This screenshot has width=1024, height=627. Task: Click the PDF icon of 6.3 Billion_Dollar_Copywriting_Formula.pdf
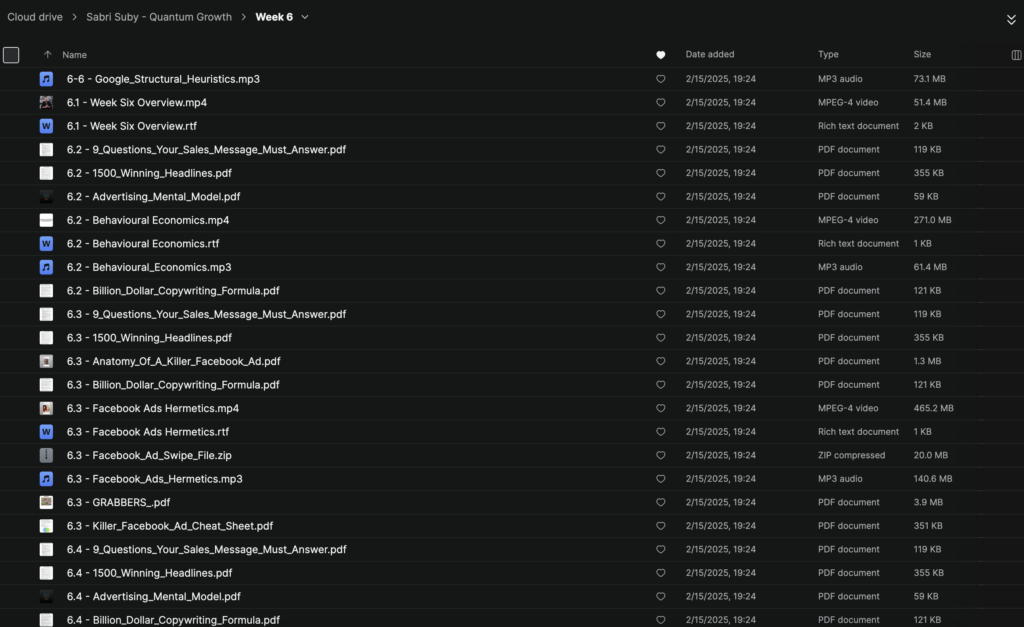[x=46, y=385]
